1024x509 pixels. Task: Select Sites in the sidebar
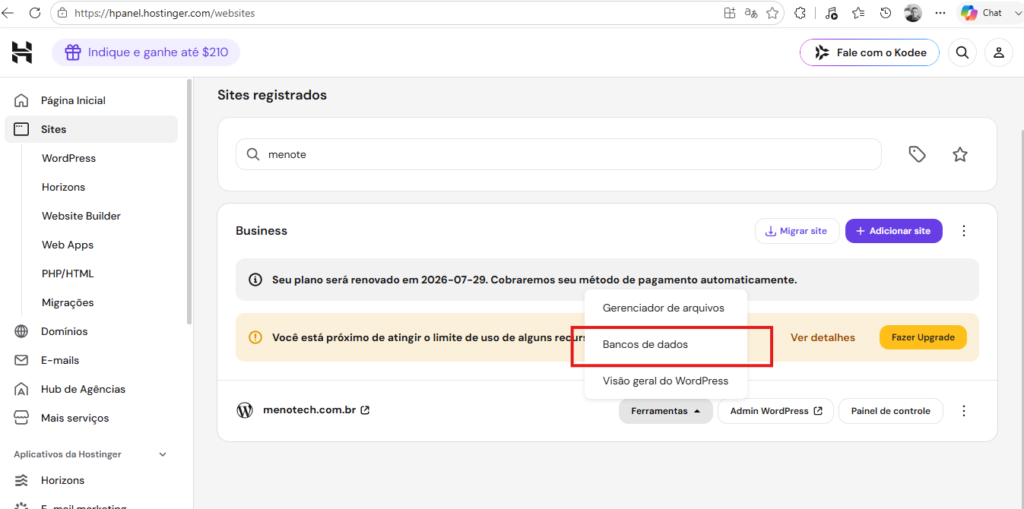(x=91, y=129)
